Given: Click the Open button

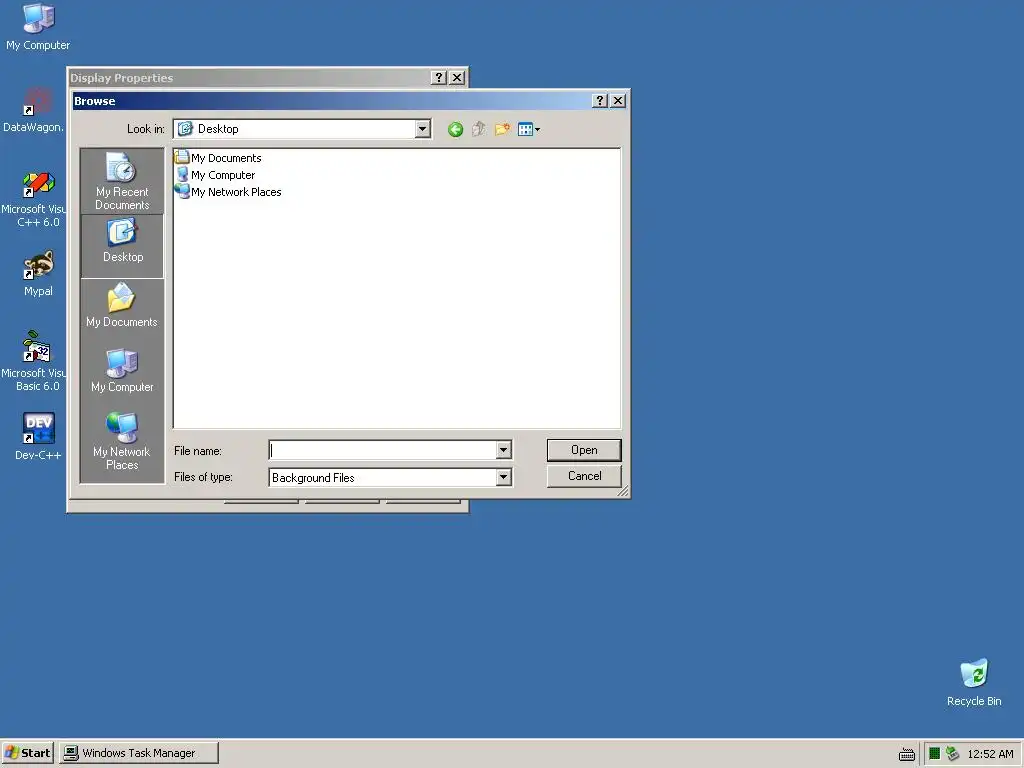Looking at the screenshot, I should pos(584,450).
